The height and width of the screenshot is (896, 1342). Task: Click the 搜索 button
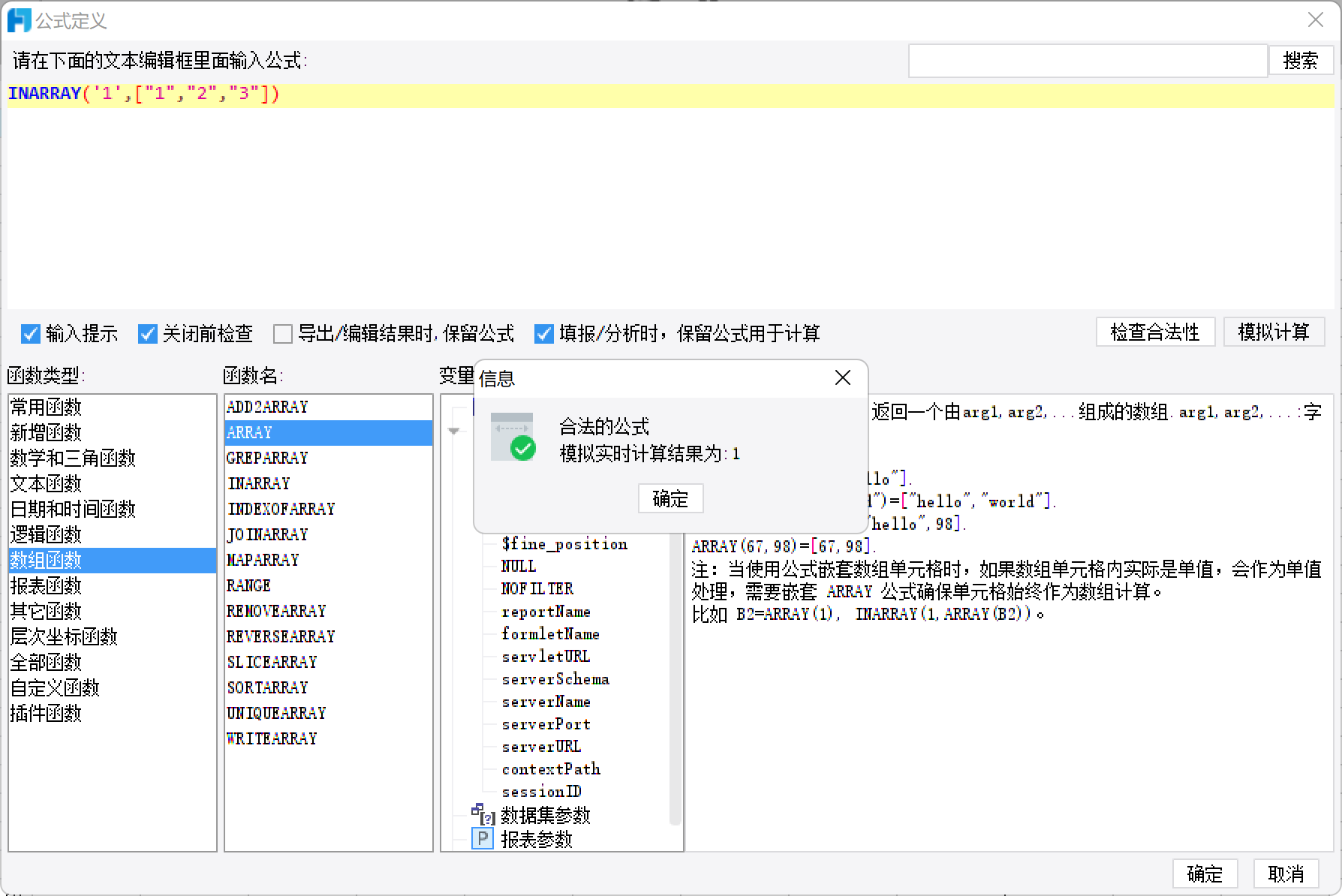1301,60
